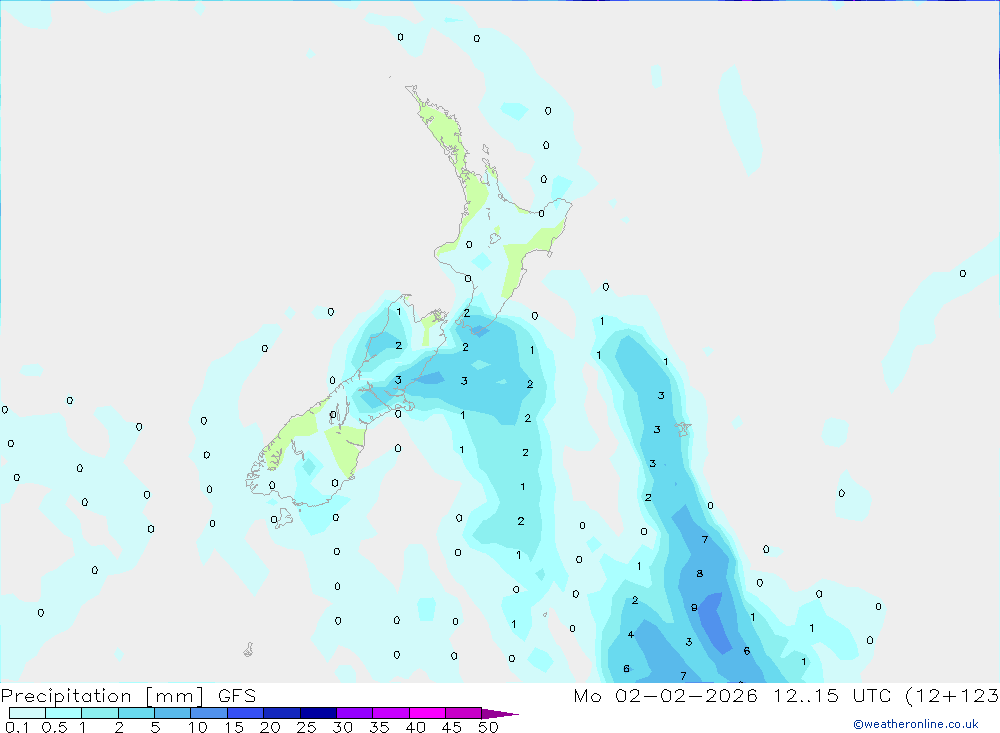Click the 'Precipitation [mm]' title text
The image size is (1000, 733).
pos(102,696)
